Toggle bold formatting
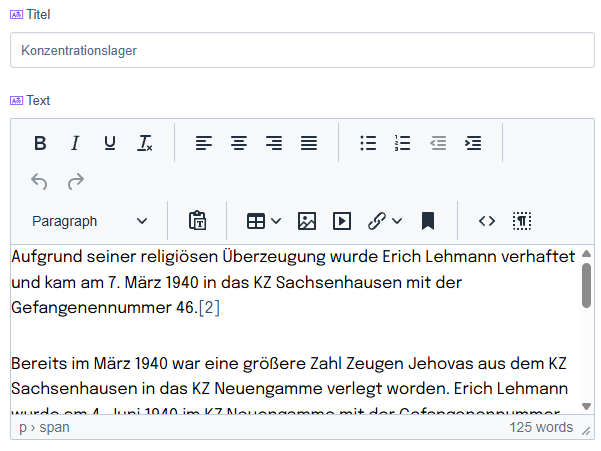Screen dimensions: 601x451 [x=40, y=143]
